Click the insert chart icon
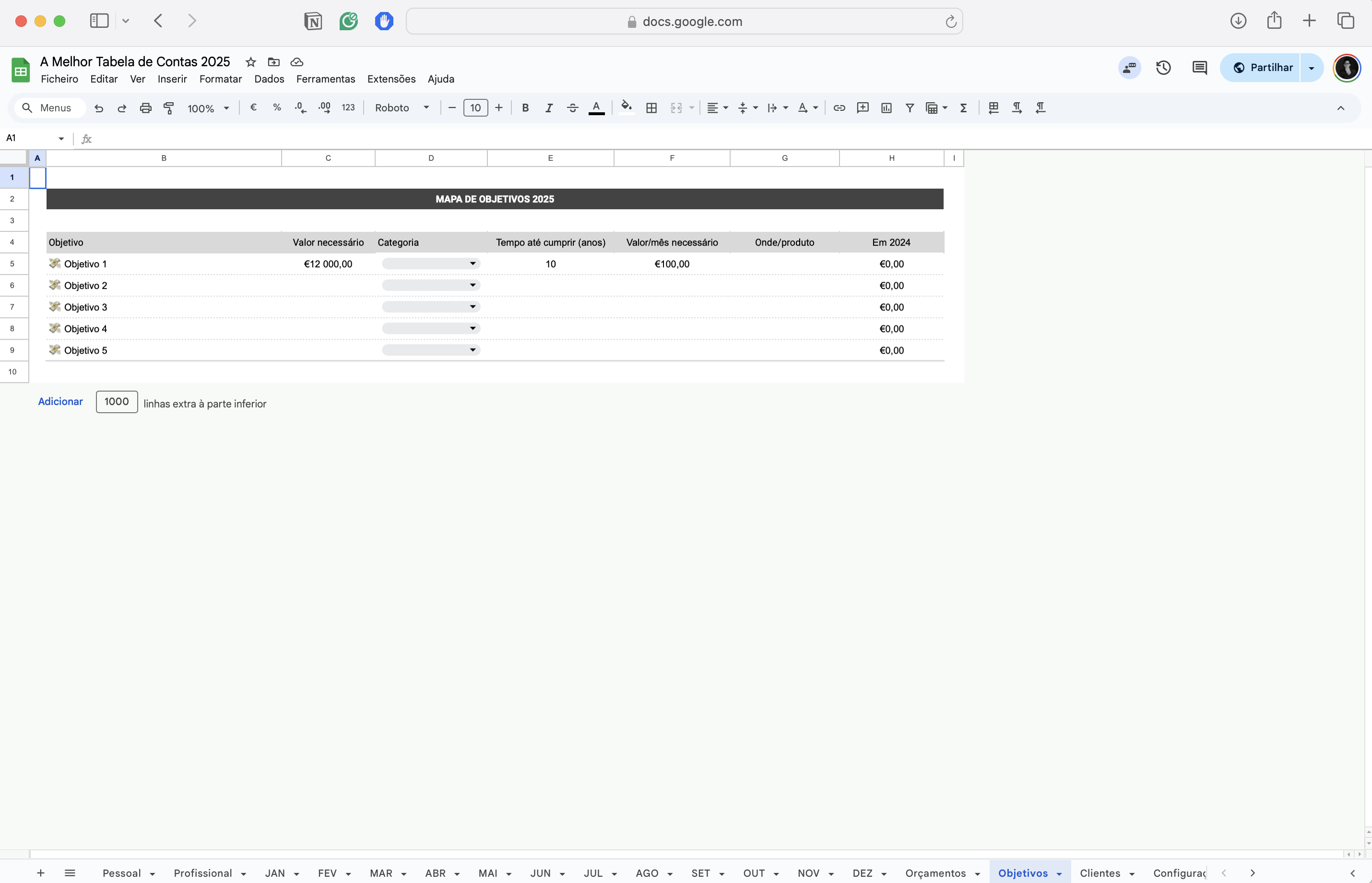 886,108
